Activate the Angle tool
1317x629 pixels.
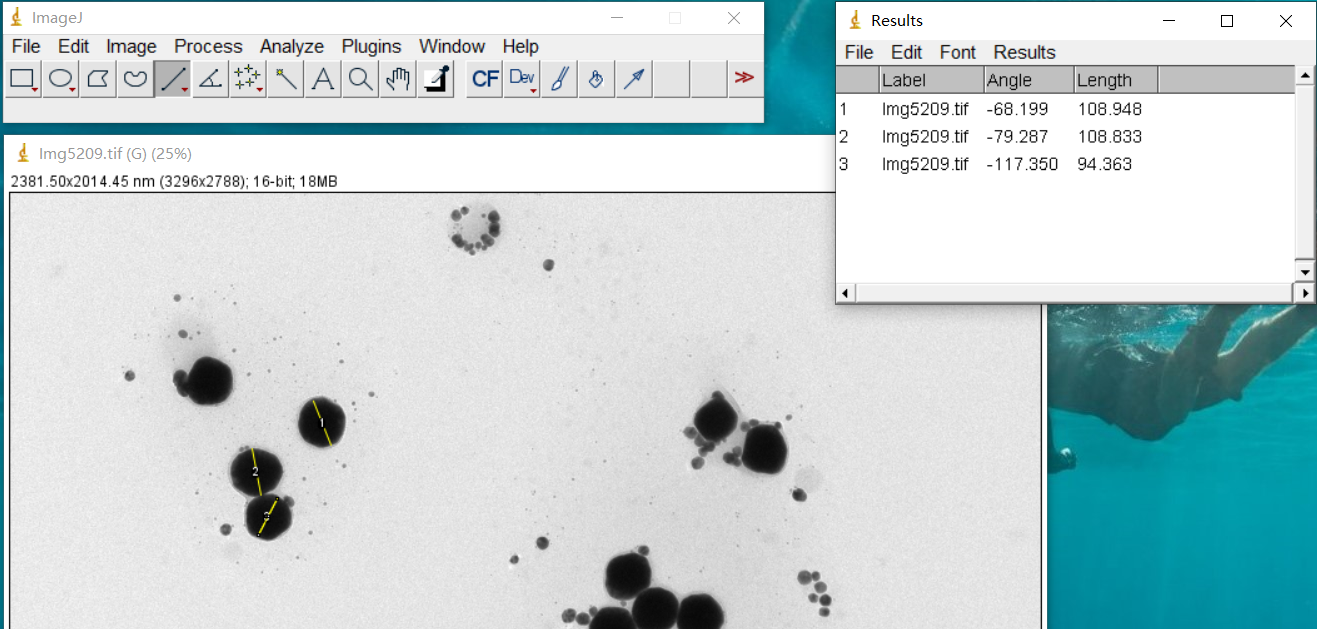[x=210, y=79]
